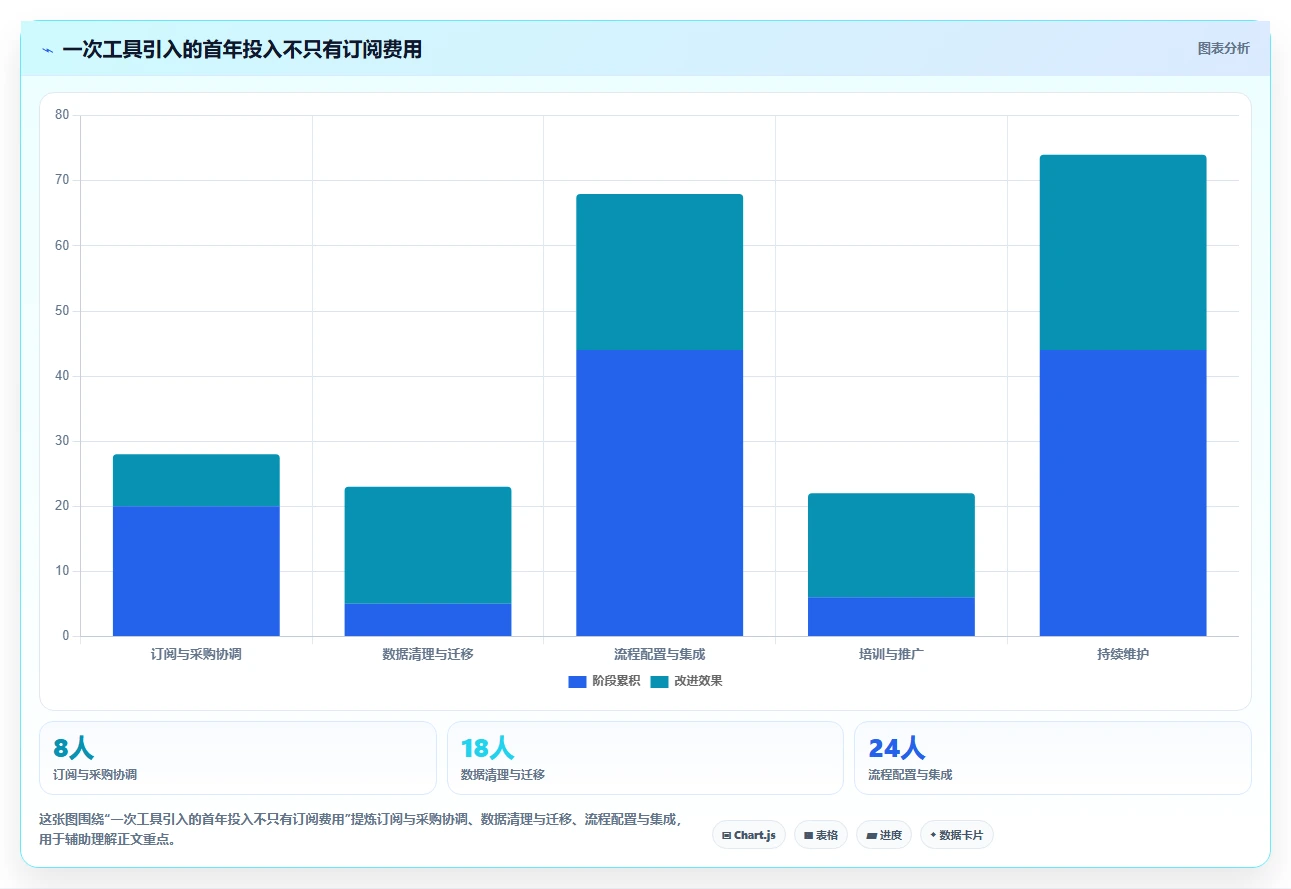This screenshot has height=889, width=1291.
Task: Click the teal segment of 订阅与采购协调 bar
Action: click(196, 480)
